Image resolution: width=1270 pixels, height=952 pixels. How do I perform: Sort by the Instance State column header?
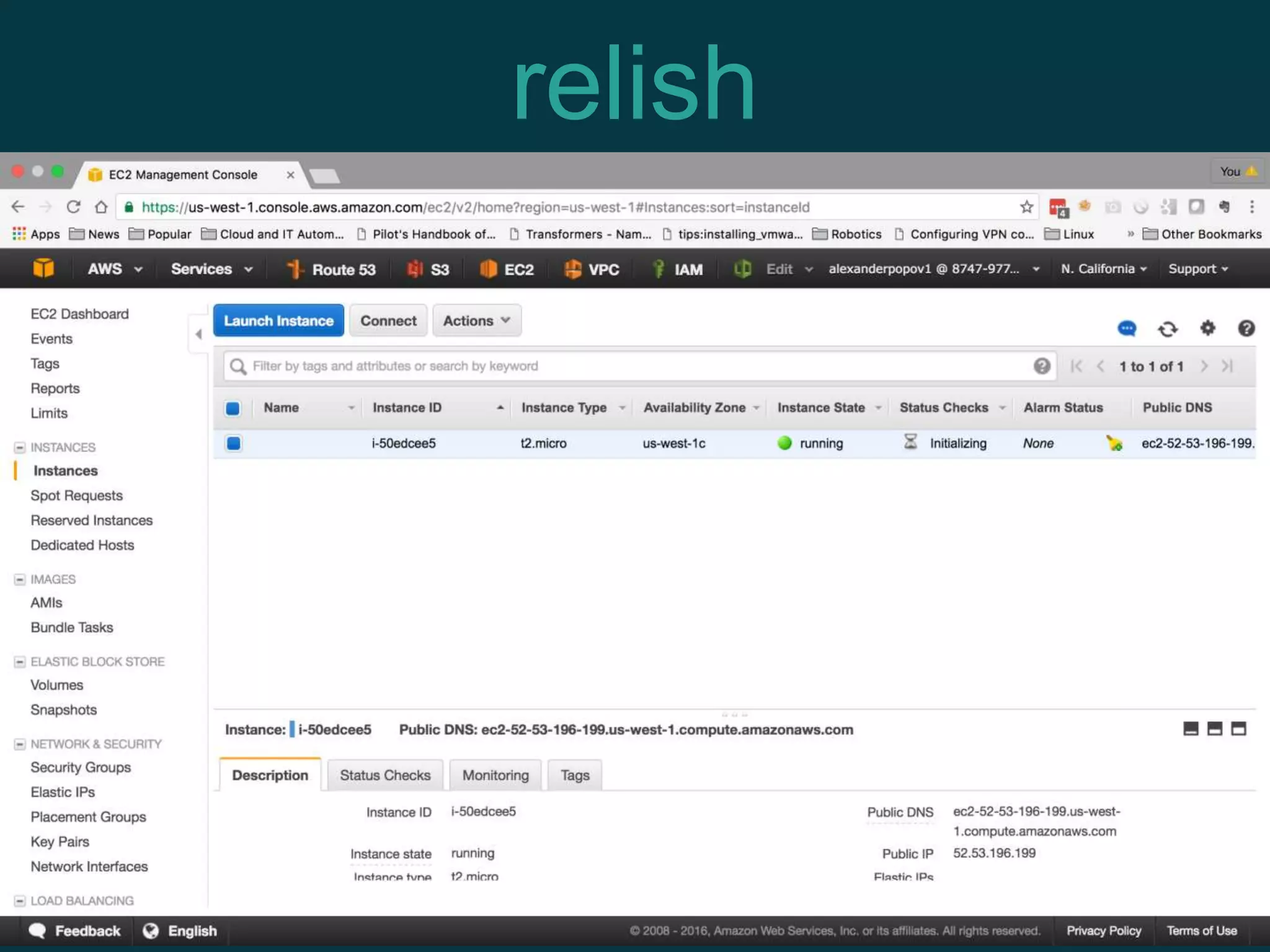[829, 408]
